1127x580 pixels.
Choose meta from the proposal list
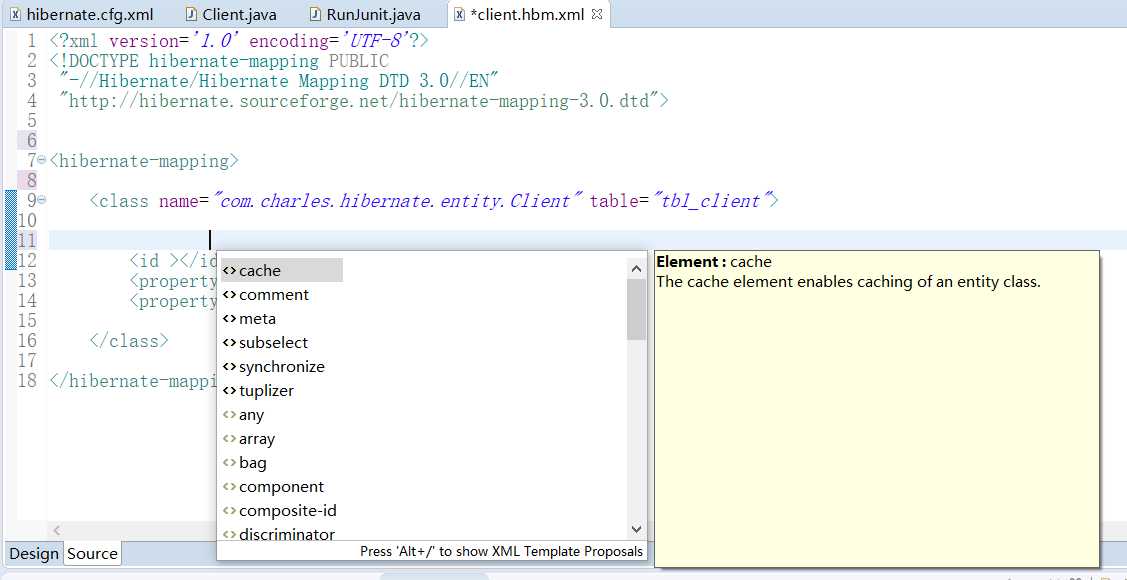point(257,318)
